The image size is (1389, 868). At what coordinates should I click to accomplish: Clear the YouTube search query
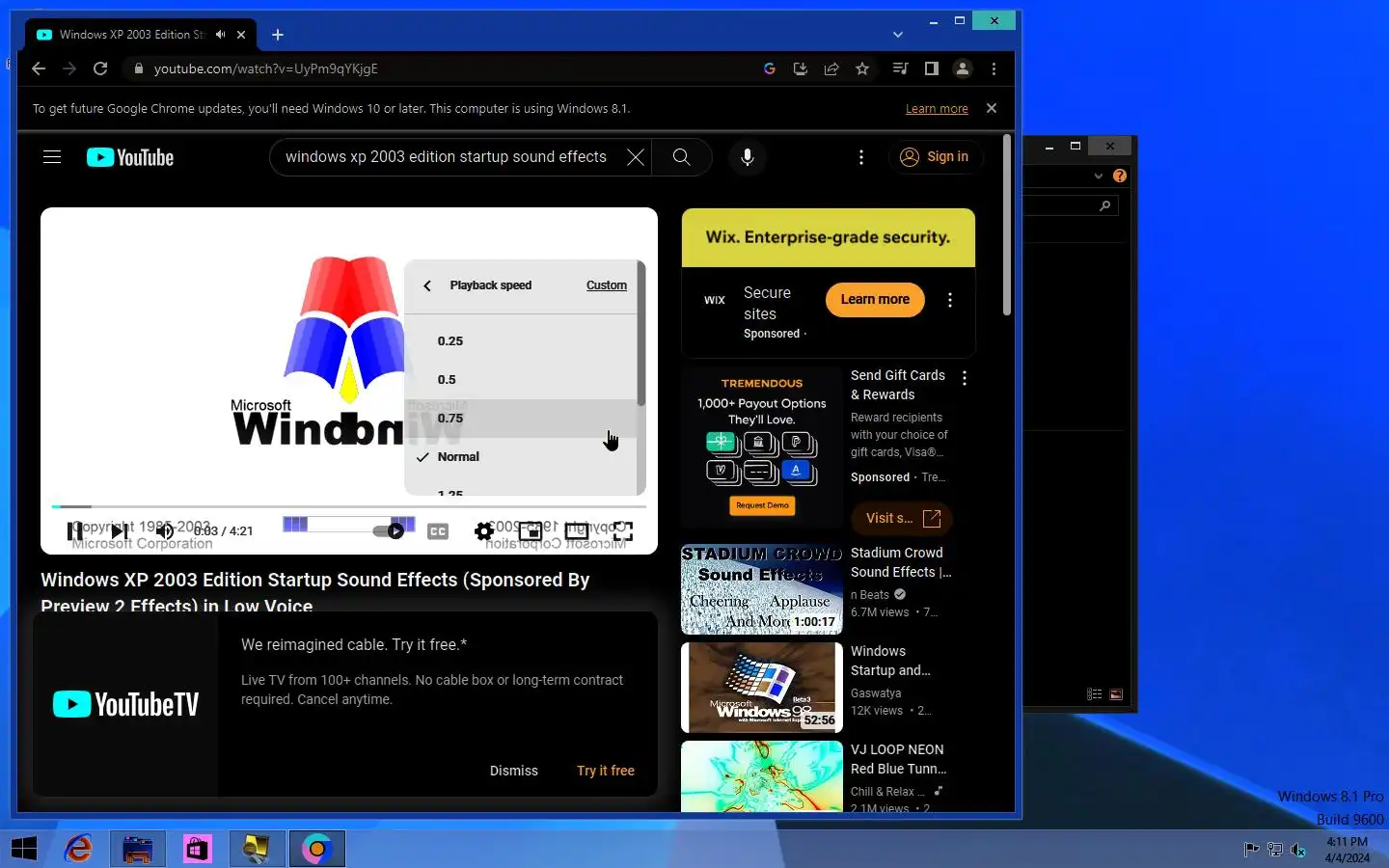click(x=636, y=157)
